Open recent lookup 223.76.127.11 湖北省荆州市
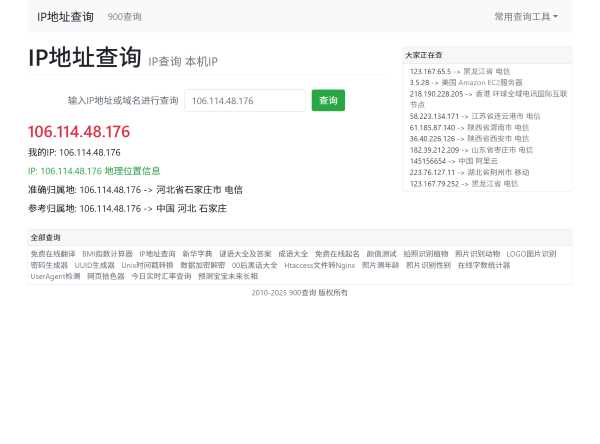Image resolution: width=600 pixels, height=444 pixels. point(469,172)
